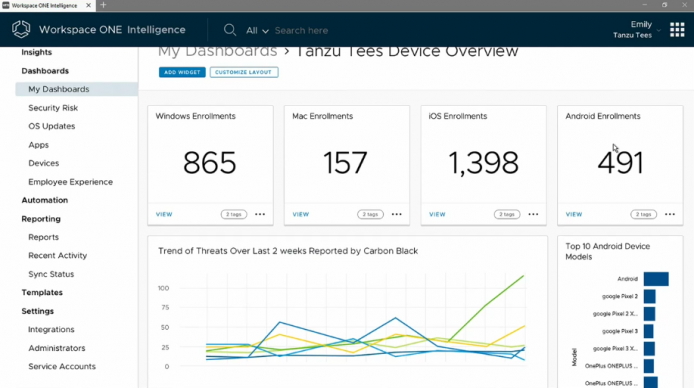
Task: Open the Integrations settings item
Action: (x=51, y=330)
